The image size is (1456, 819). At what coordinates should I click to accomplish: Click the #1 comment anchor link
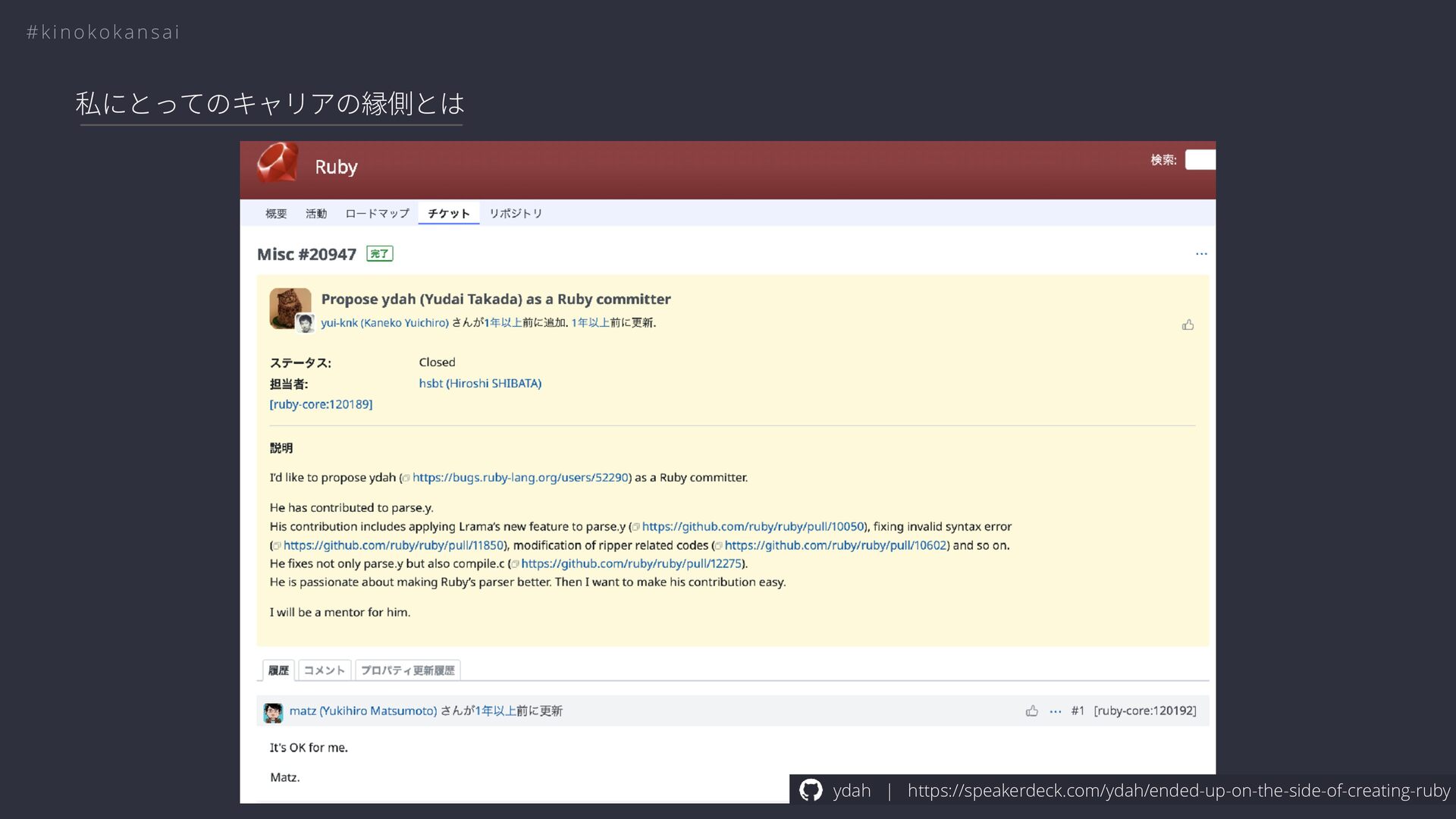click(1078, 711)
